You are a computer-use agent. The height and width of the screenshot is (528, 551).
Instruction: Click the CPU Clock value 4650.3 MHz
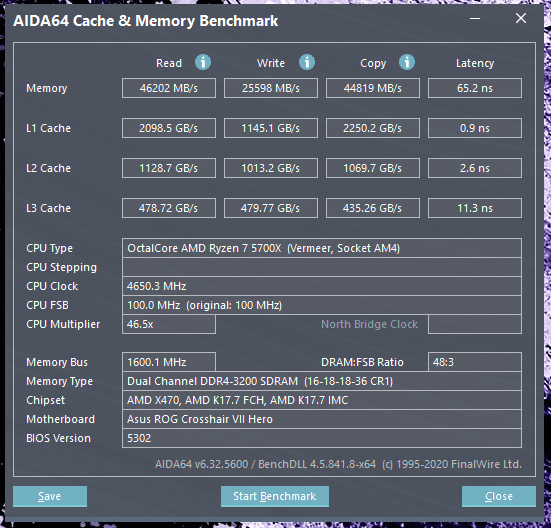[322, 286]
